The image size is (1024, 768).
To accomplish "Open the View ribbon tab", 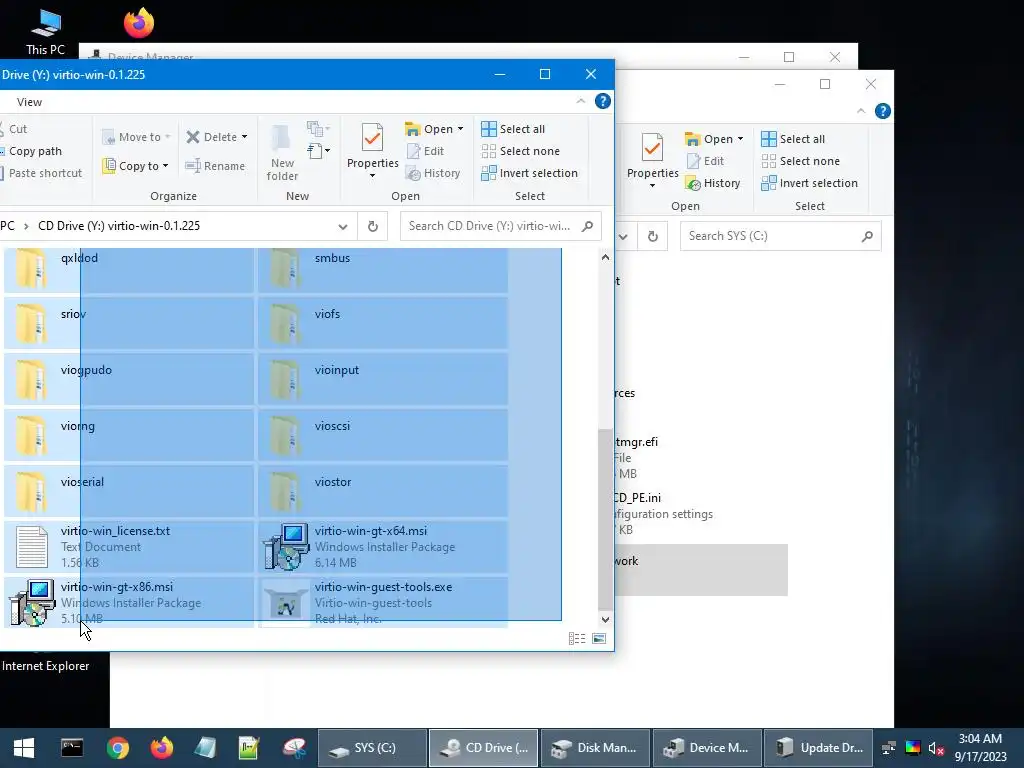I will coord(29,102).
